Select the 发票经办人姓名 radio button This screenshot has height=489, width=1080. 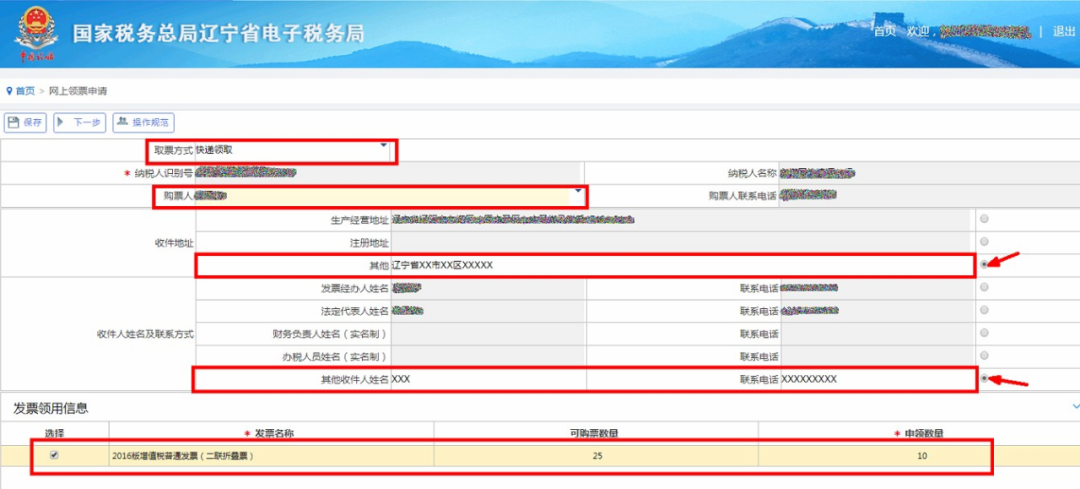click(x=984, y=287)
